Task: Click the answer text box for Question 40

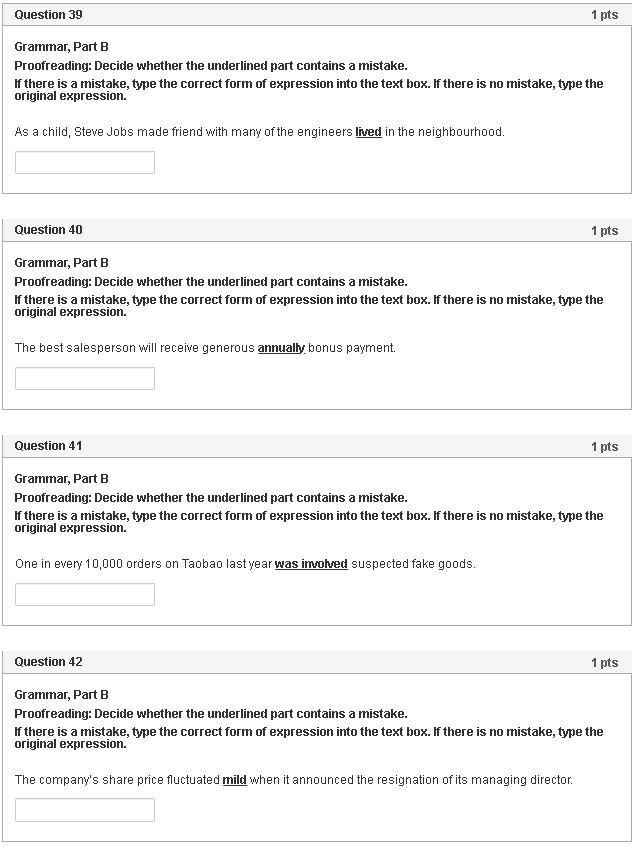Action: (84, 378)
